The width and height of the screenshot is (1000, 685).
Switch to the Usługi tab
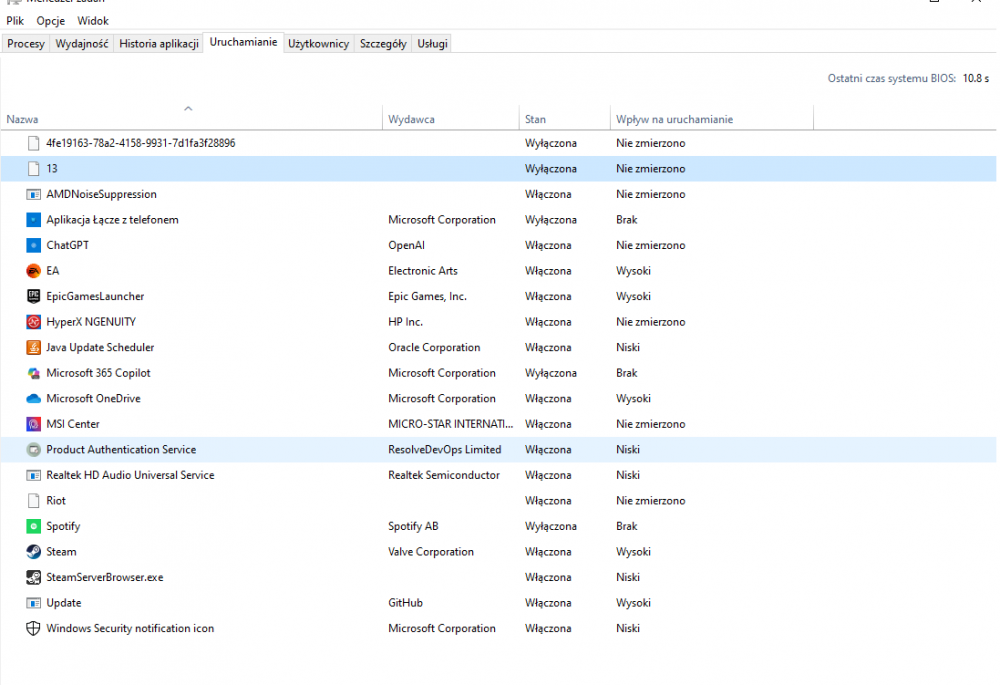(x=432, y=44)
